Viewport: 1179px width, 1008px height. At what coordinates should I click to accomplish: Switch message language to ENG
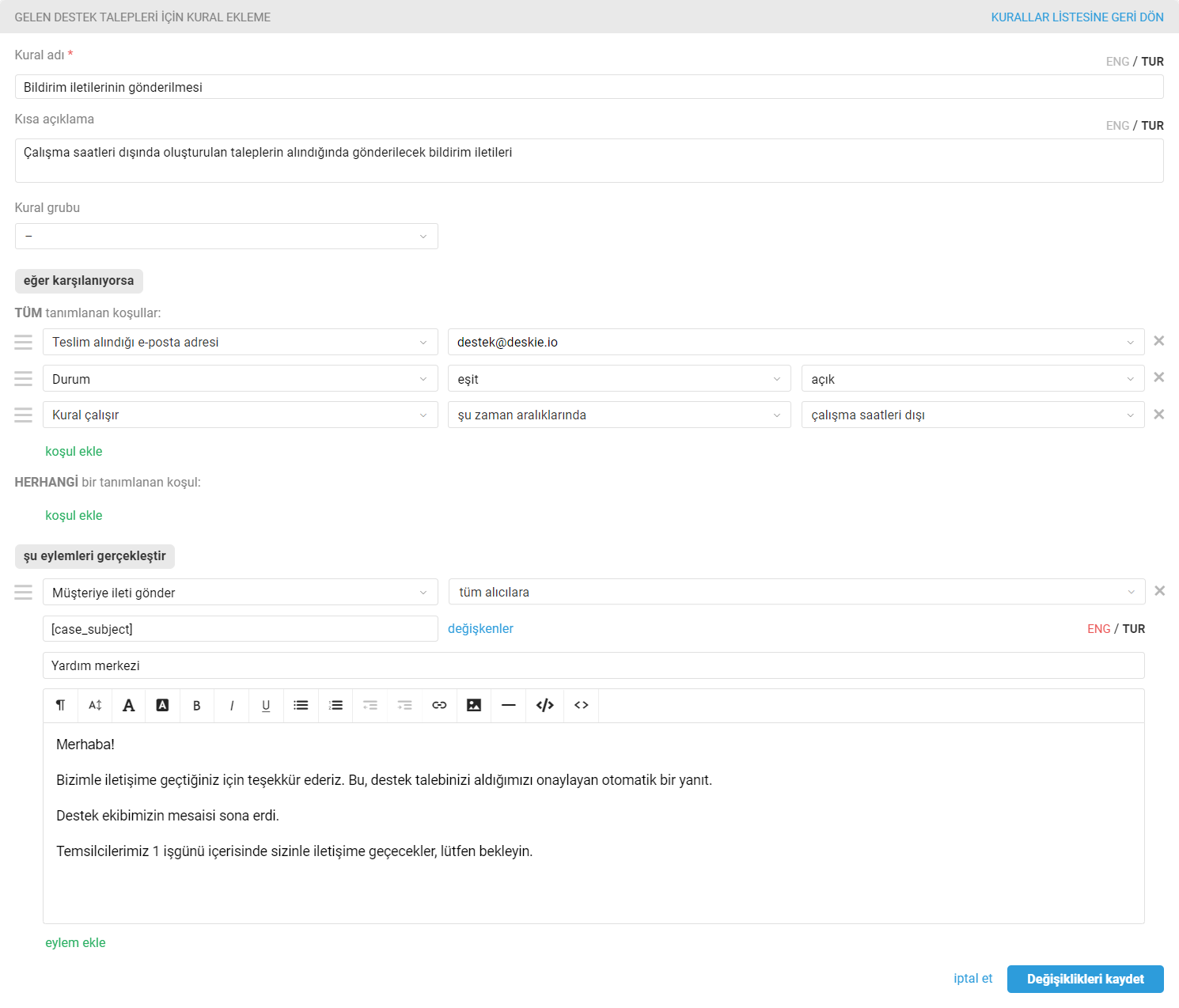1098,629
